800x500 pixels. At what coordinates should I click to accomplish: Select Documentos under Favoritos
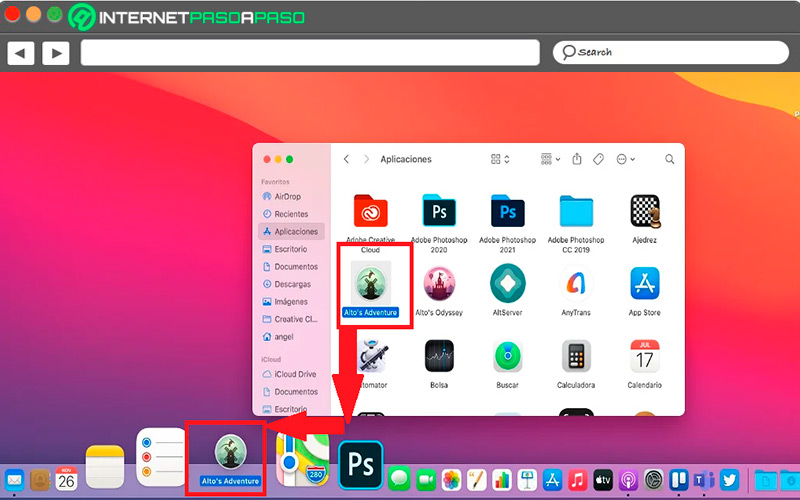click(291, 266)
